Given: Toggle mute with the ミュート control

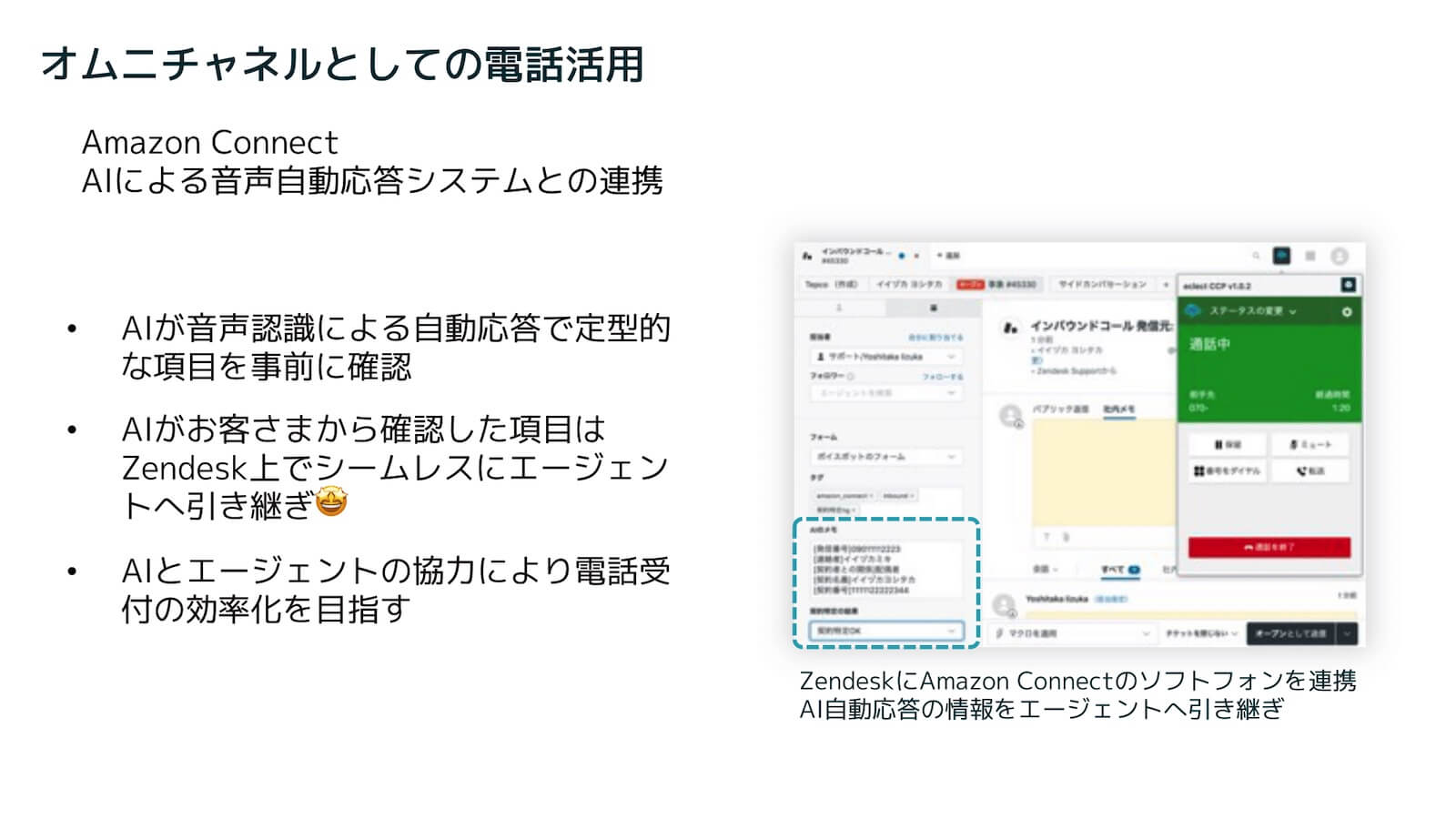Looking at the screenshot, I should pyautogui.click(x=1309, y=444).
